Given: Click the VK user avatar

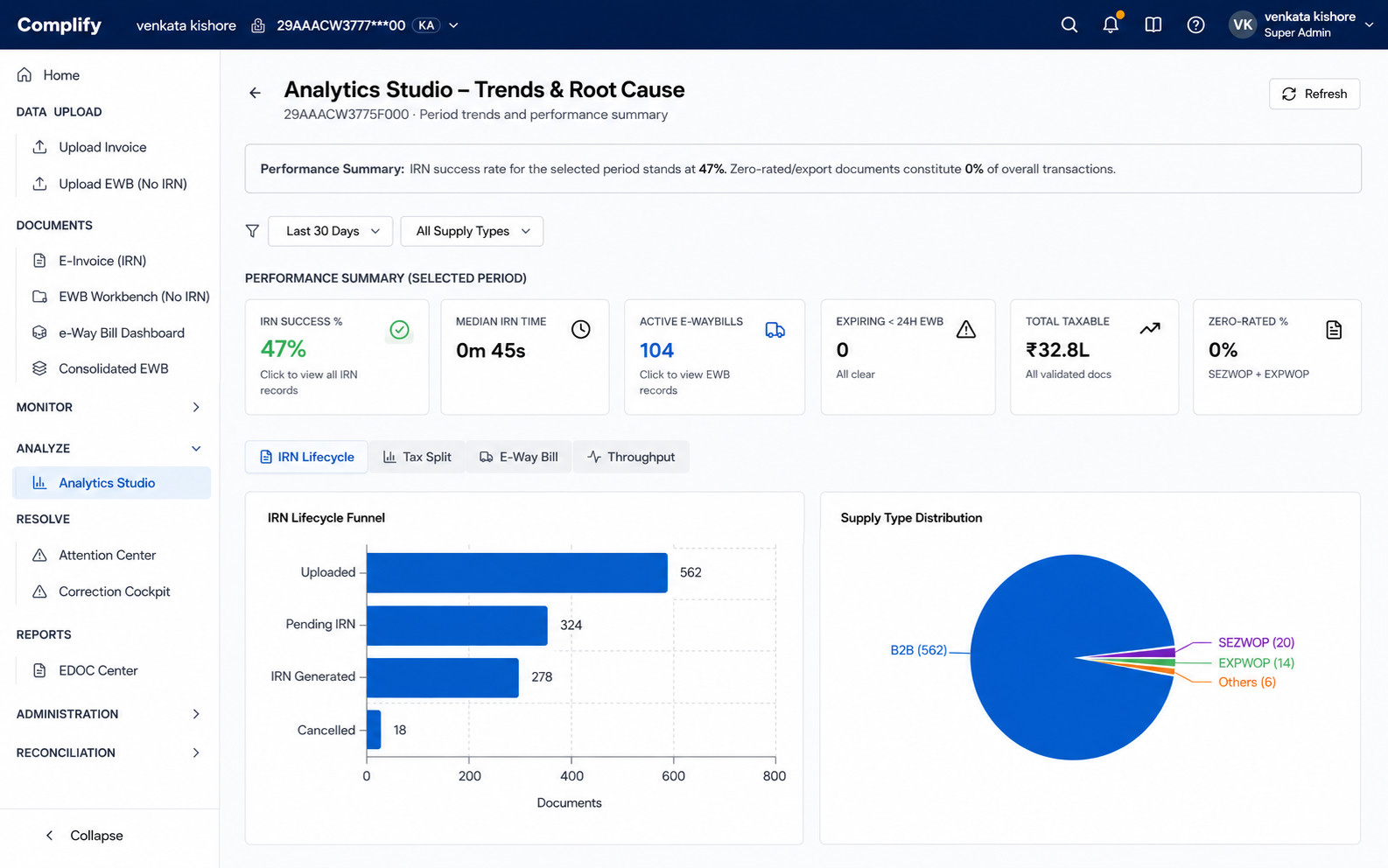Looking at the screenshot, I should click(1242, 24).
